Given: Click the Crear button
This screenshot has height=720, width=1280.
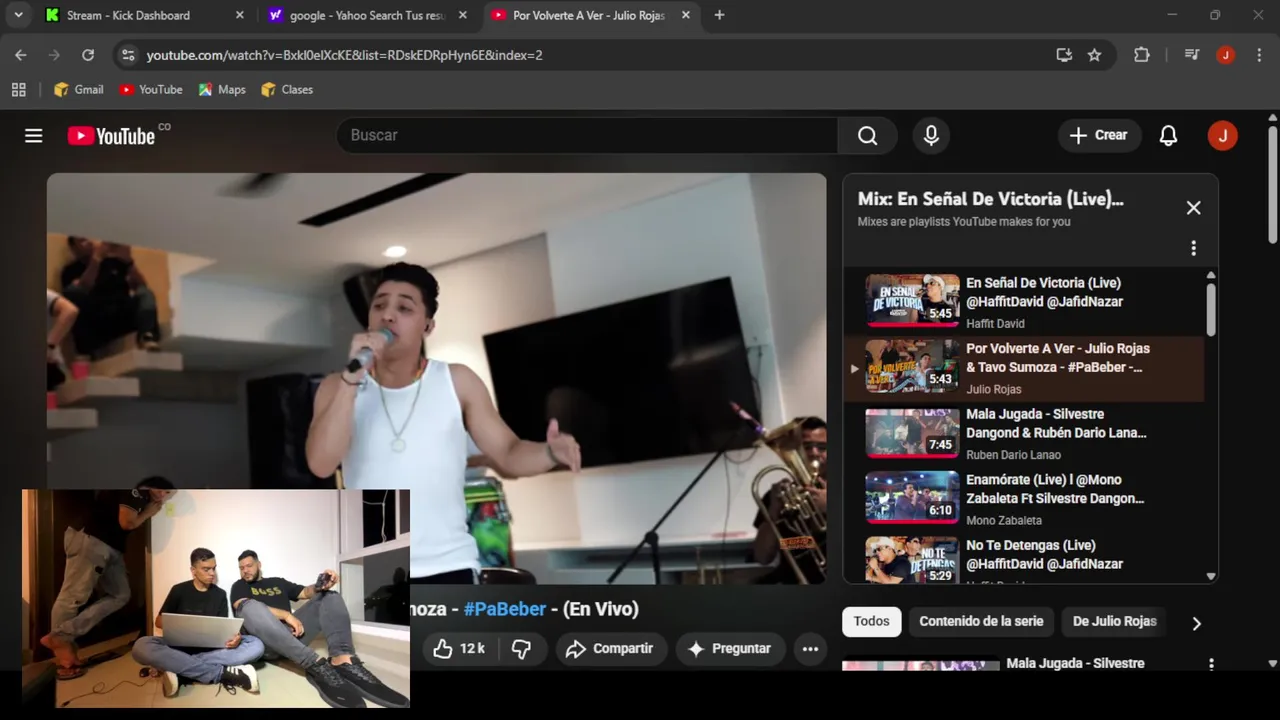Looking at the screenshot, I should click(1099, 136).
